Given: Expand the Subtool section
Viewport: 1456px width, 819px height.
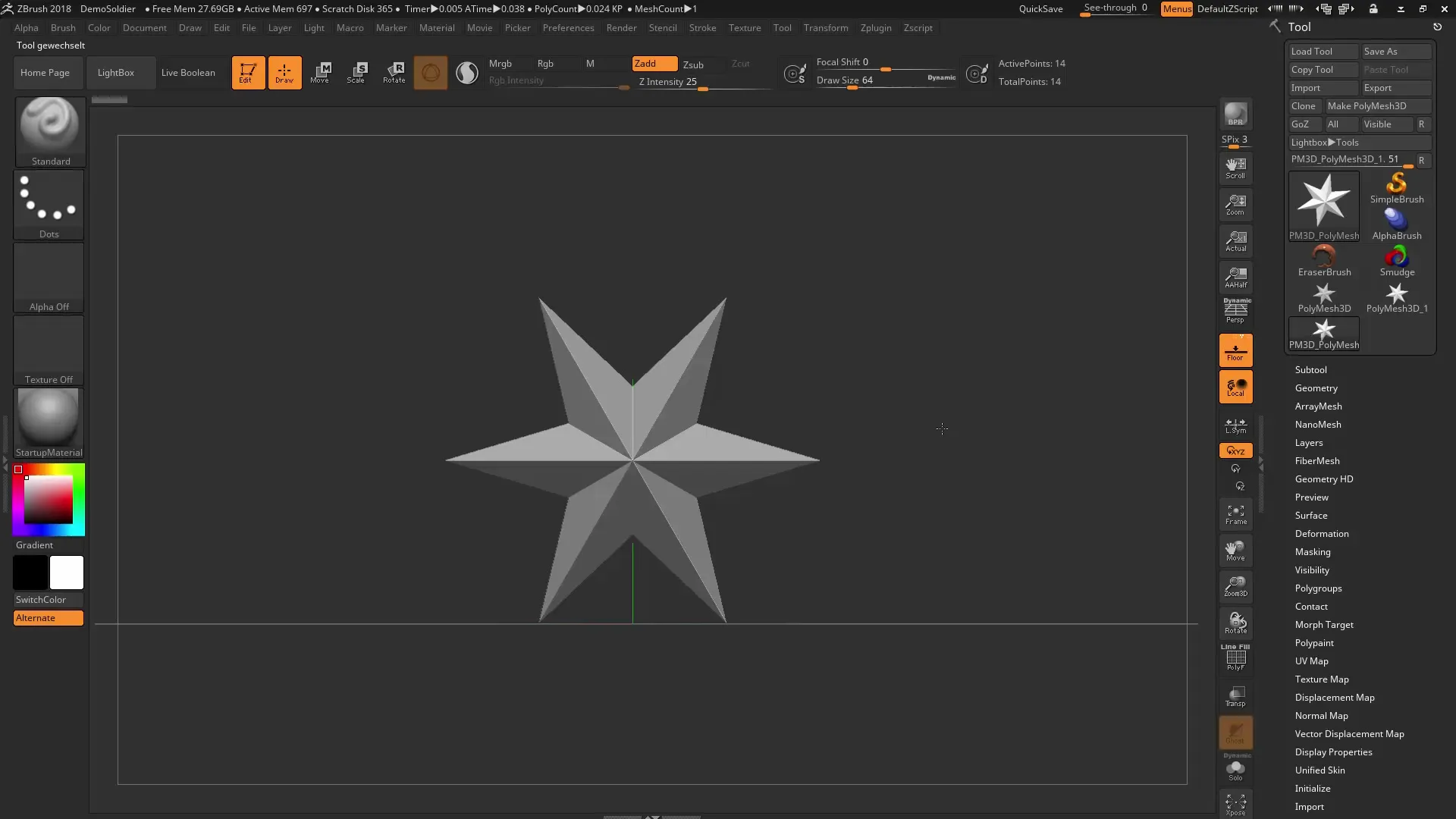Looking at the screenshot, I should pyautogui.click(x=1310, y=370).
